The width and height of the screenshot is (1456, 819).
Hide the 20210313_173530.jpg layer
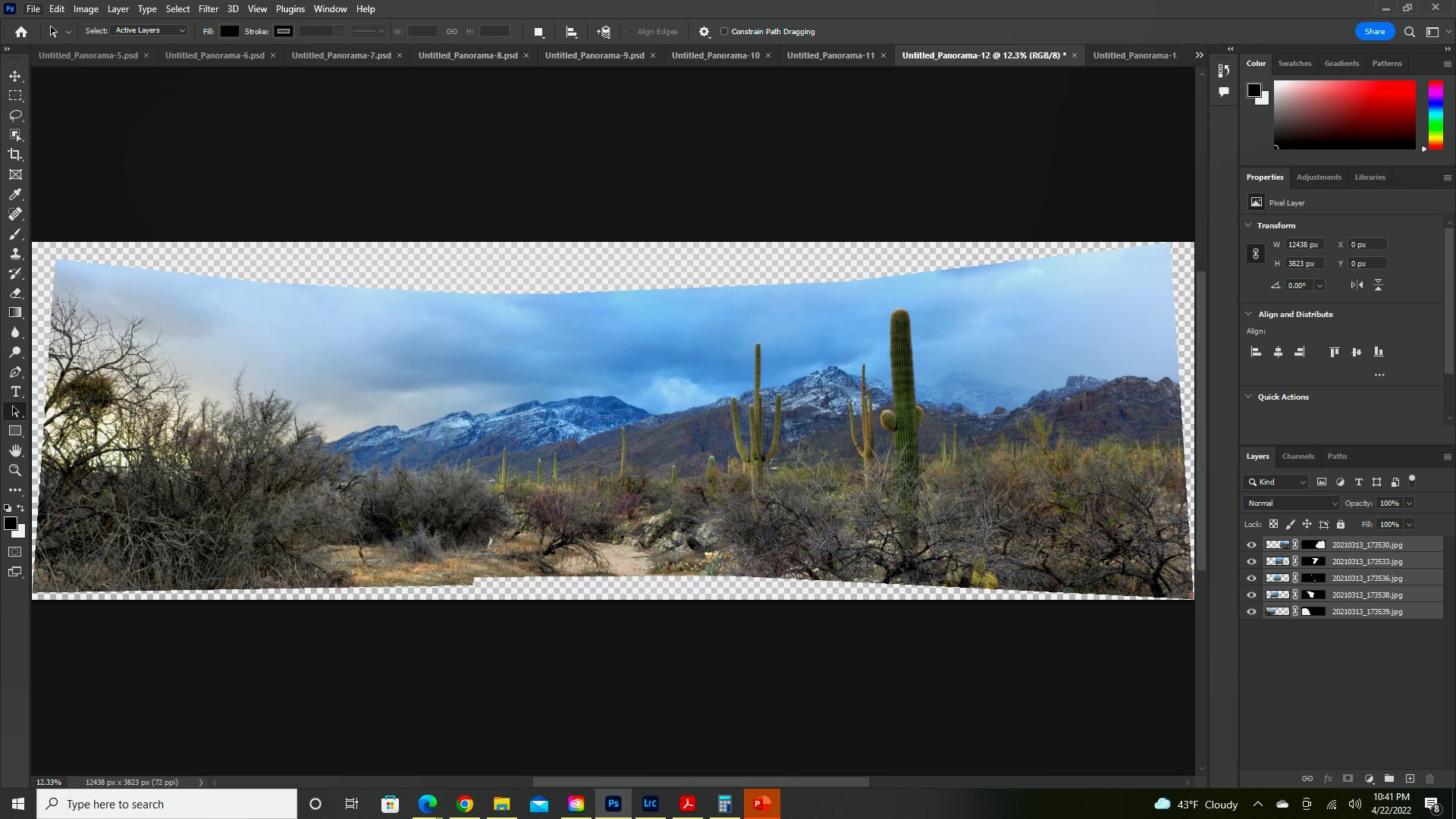[1251, 544]
